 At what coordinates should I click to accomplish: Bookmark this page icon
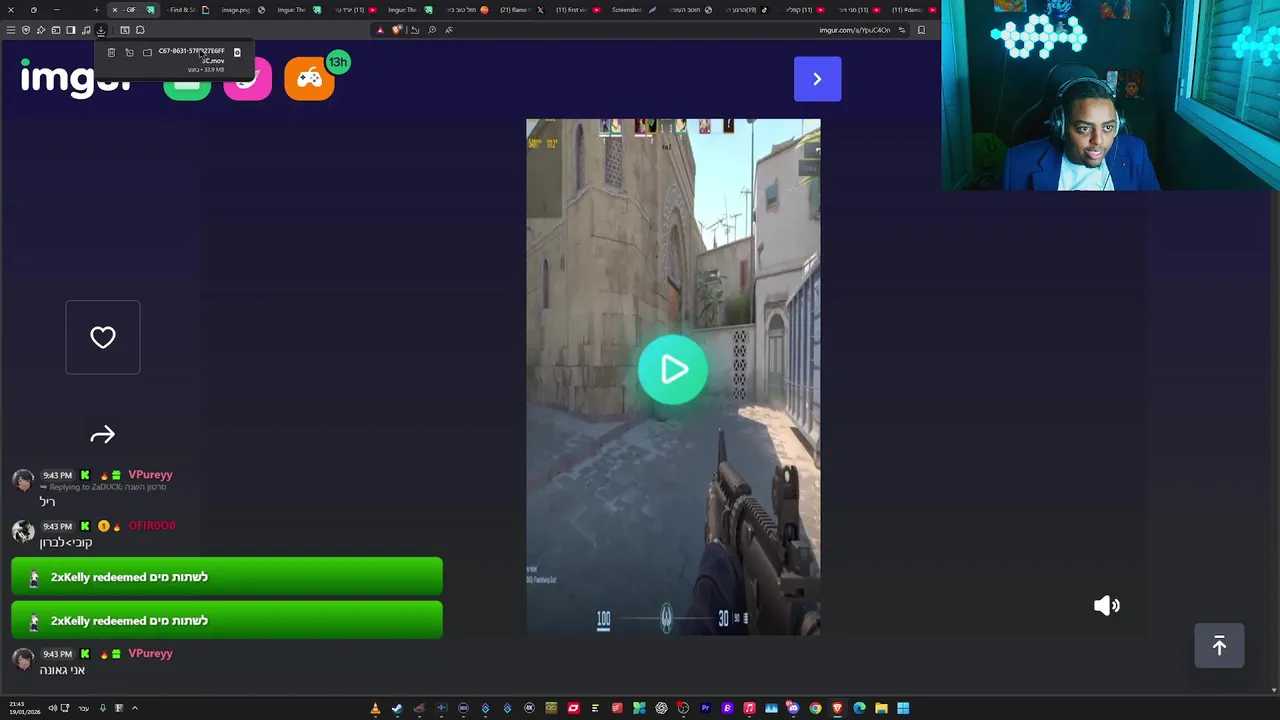pyautogui.click(x=921, y=30)
